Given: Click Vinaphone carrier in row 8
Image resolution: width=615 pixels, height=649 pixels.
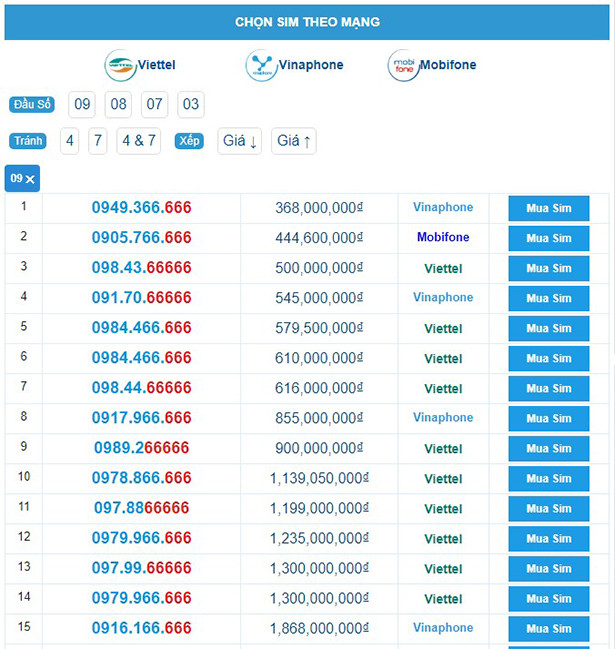Looking at the screenshot, I should (x=443, y=417).
